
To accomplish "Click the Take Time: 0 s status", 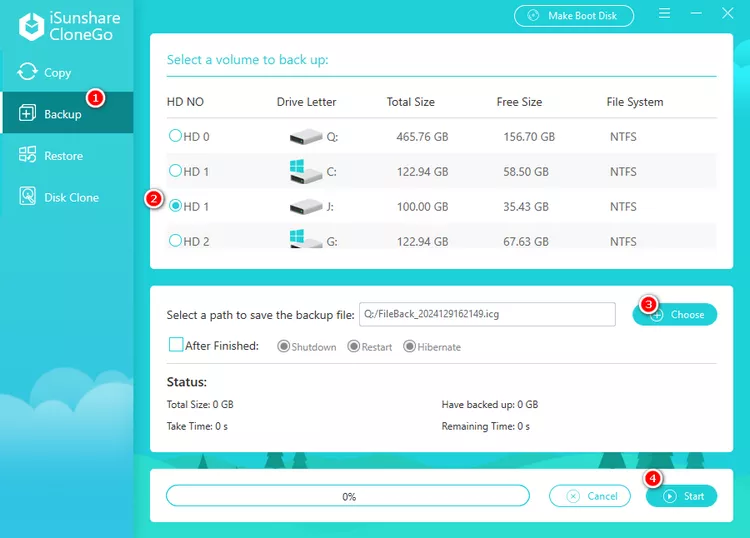I will pyautogui.click(x=197, y=426).
